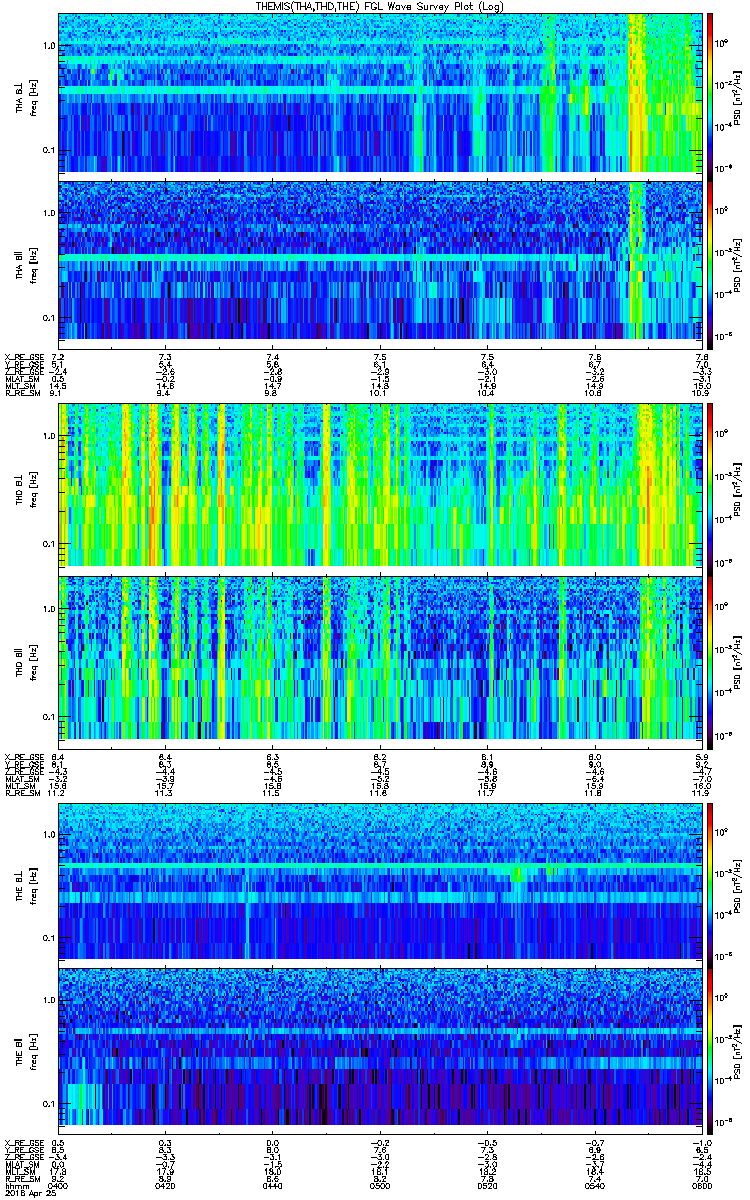Click the '0400' time tick label
The image size is (750, 1200).
59,1184
